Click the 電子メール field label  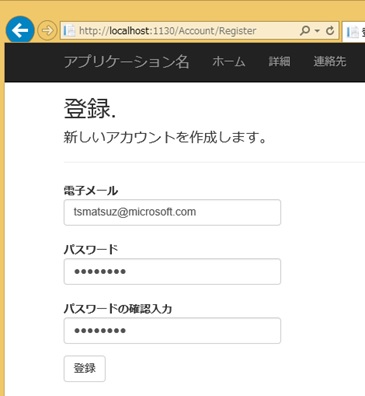91,191
